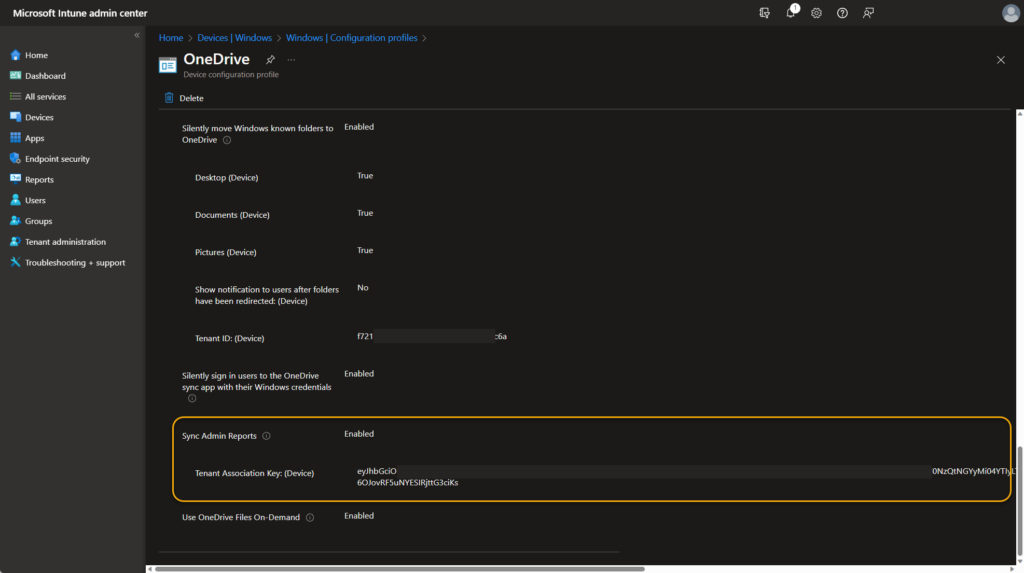The image size is (1024, 573).
Task: Click the Documents (Device) True value
Action: point(365,213)
